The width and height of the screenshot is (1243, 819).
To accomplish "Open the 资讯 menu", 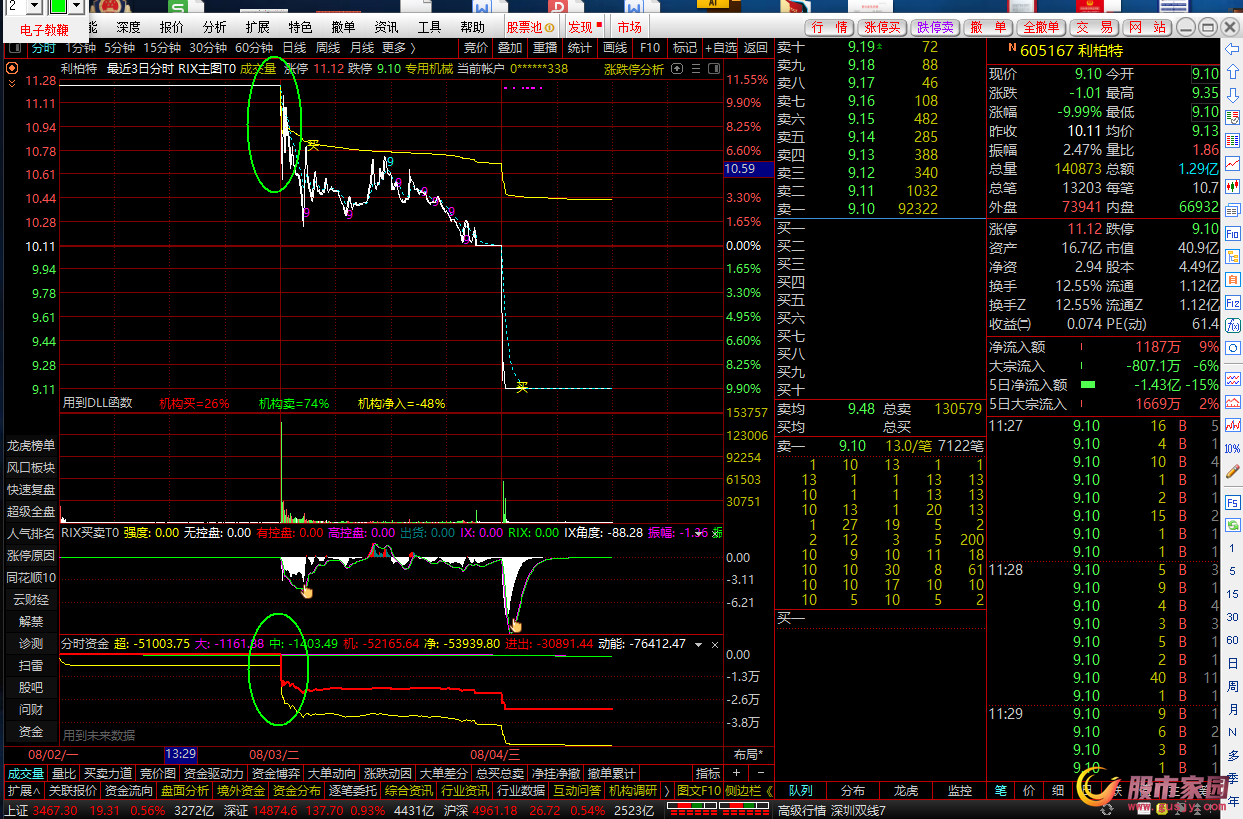I will coord(386,27).
